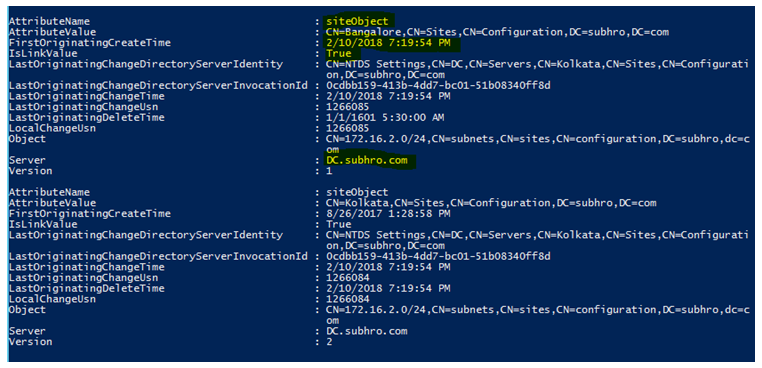Click the 1/1/1601 5:30:00 AM delete time
Image resolution: width=762 pixels, height=368 pixels.
[385, 118]
